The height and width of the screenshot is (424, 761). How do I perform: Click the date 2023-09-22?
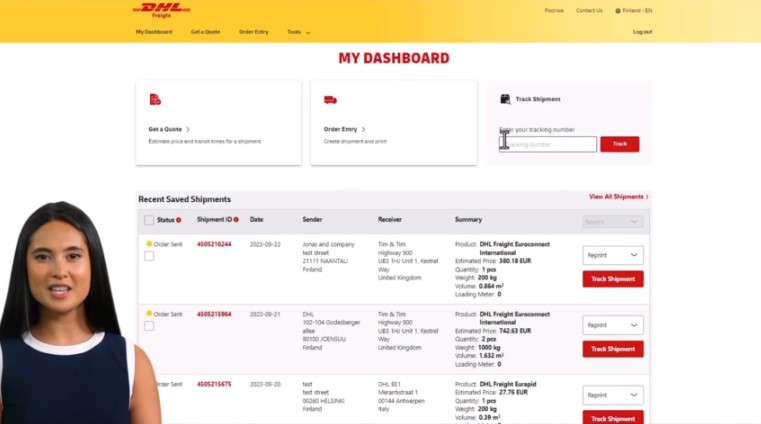(x=265, y=245)
